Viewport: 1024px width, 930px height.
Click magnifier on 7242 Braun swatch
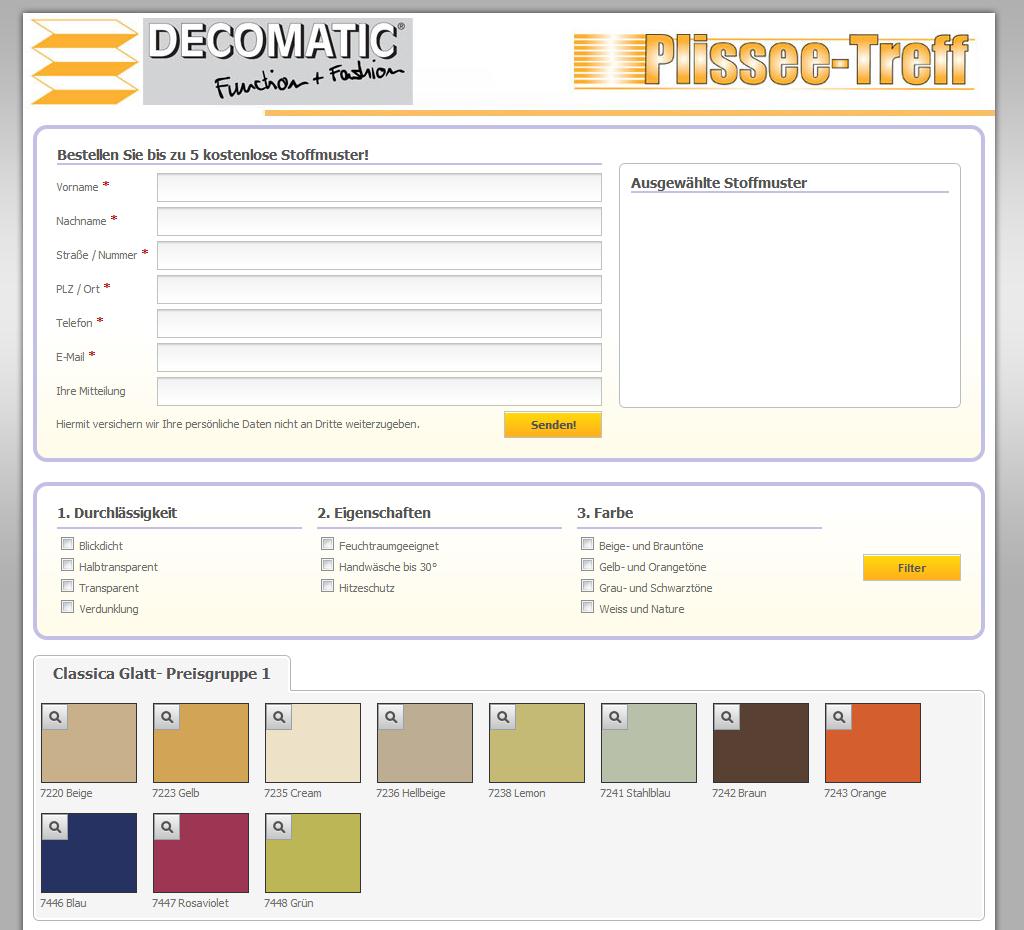[727, 717]
